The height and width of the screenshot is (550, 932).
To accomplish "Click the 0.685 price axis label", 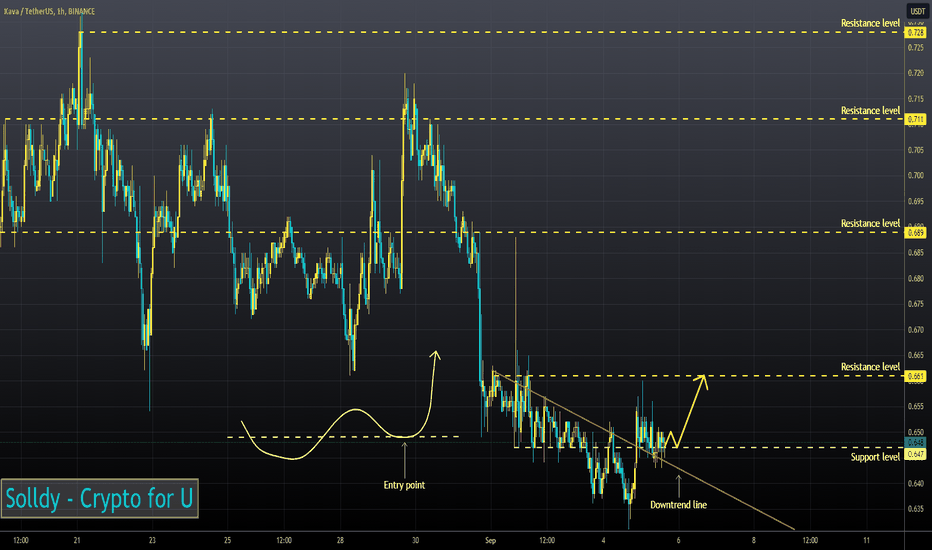I will (x=916, y=253).
